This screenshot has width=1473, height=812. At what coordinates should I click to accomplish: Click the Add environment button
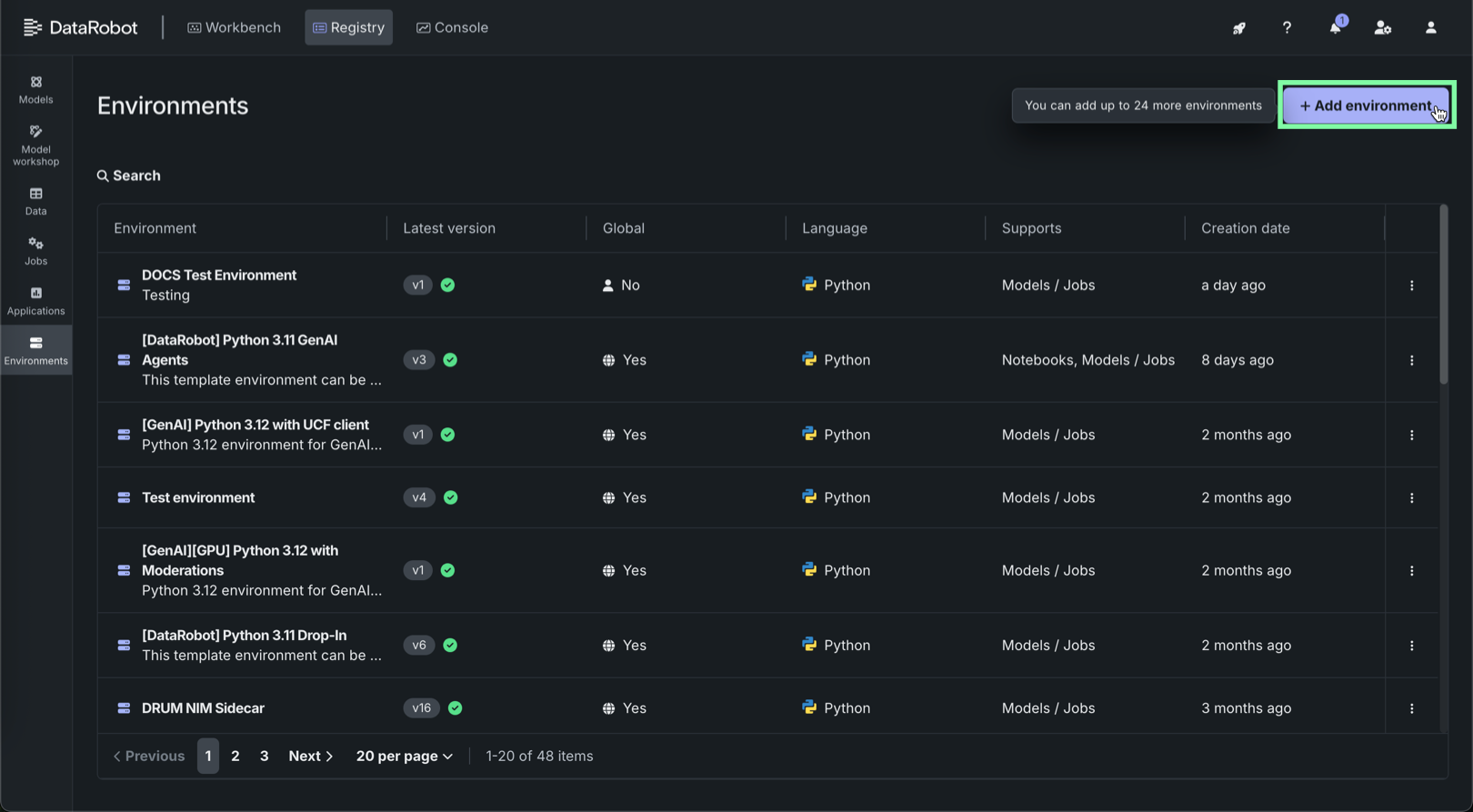(x=1366, y=105)
